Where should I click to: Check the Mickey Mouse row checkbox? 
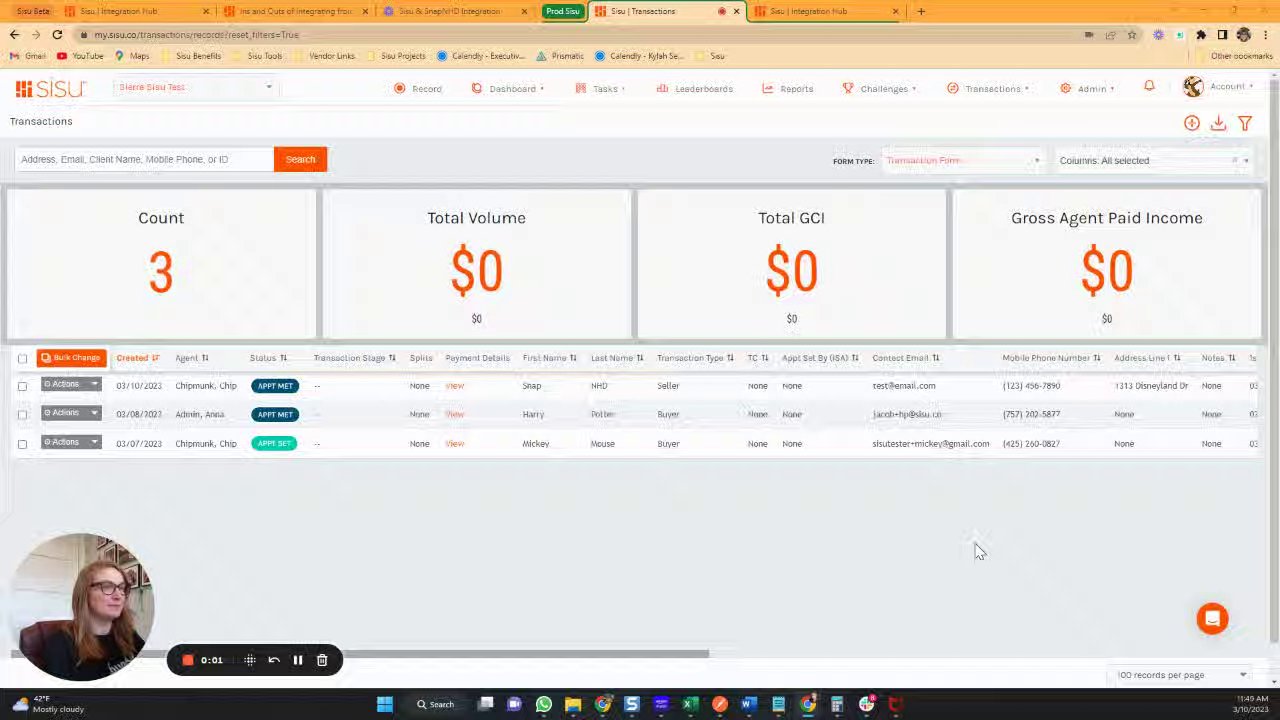(x=22, y=443)
